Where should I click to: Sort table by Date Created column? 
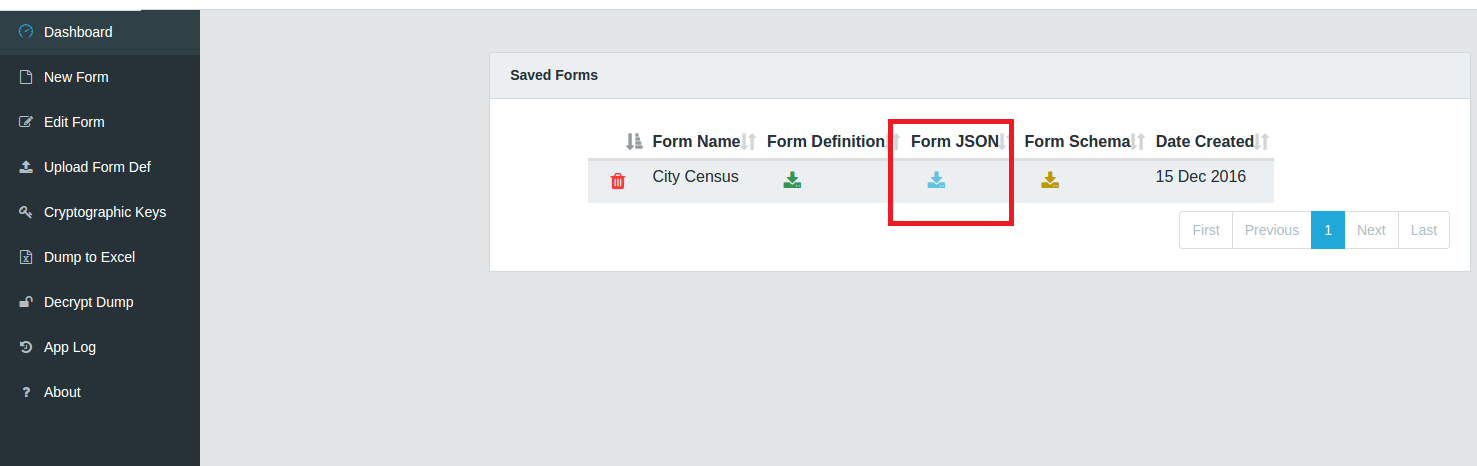(1212, 142)
